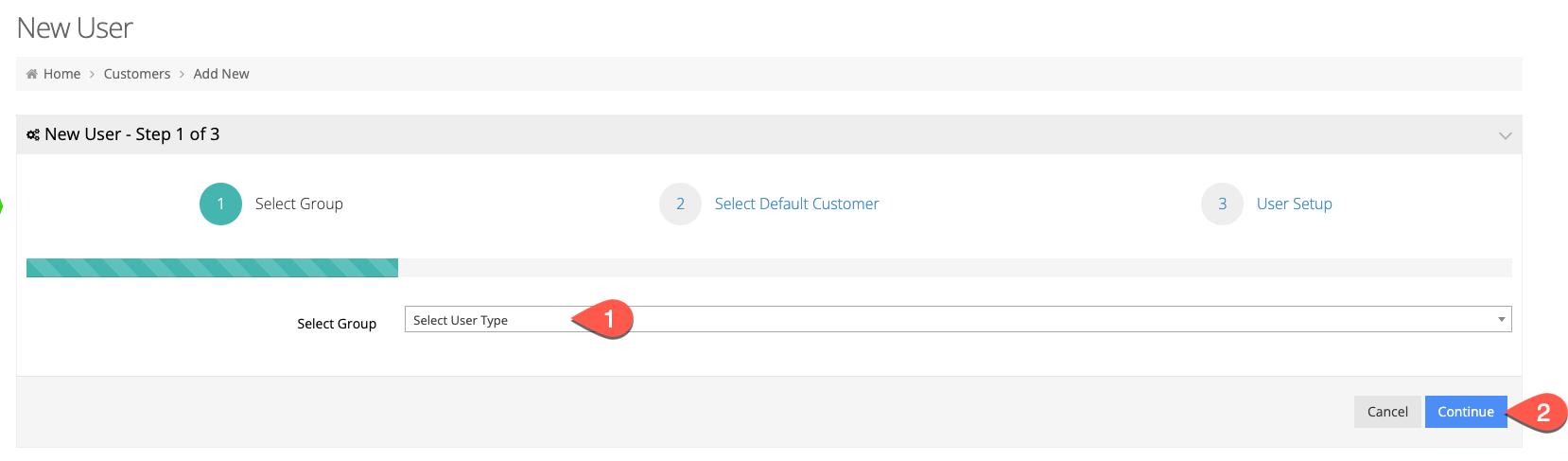The width and height of the screenshot is (1568, 461).
Task: Go to Home breadcrumb link
Action: pyautogui.click(x=61, y=74)
